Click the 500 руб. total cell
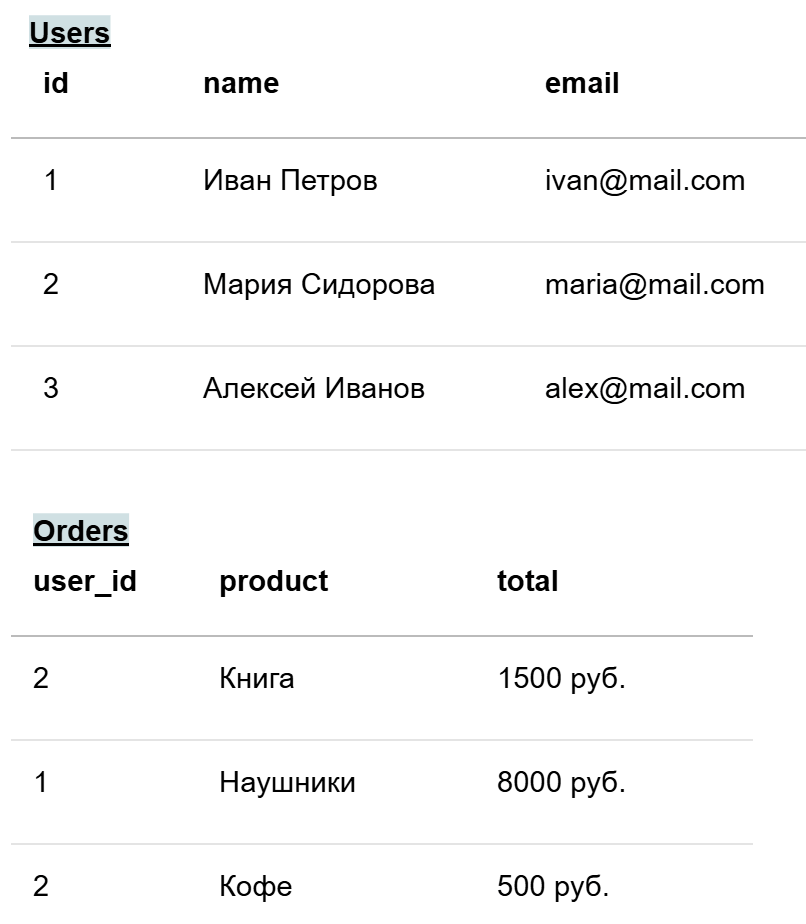 click(x=552, y=886)
